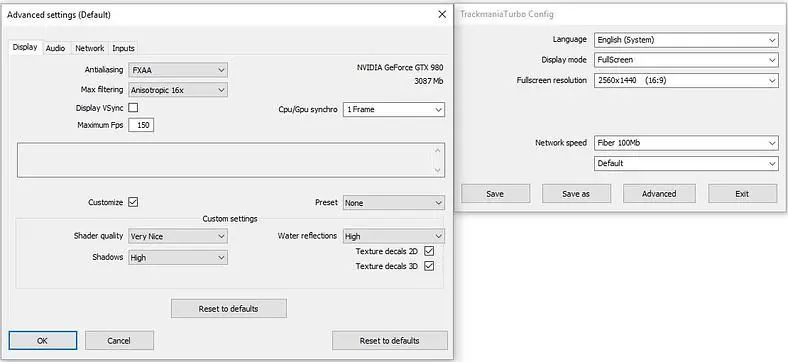Open the Antialiasing FXAA dropdown

point(178,70)
